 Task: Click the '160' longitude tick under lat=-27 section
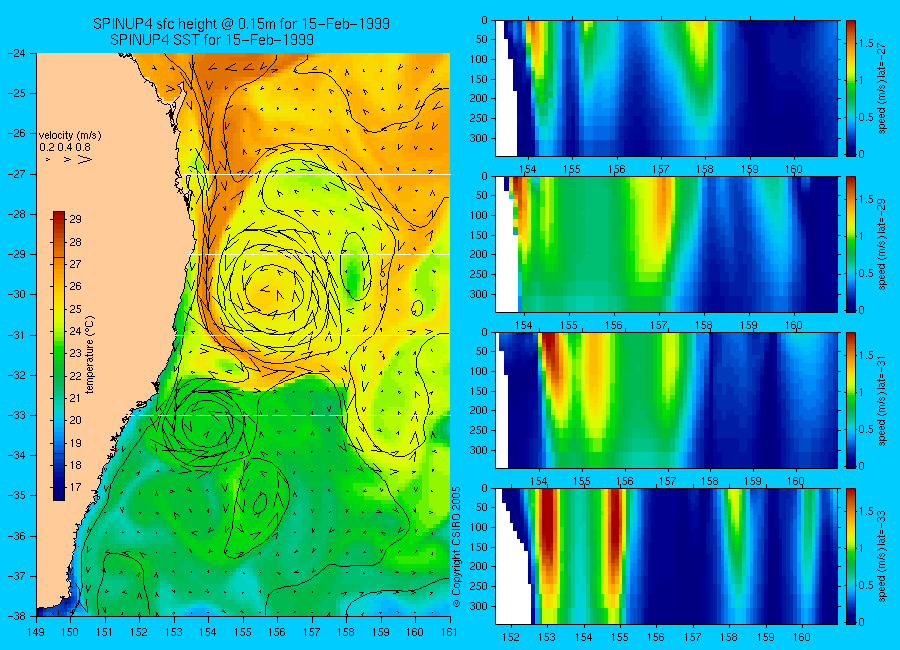click(794, 168)
